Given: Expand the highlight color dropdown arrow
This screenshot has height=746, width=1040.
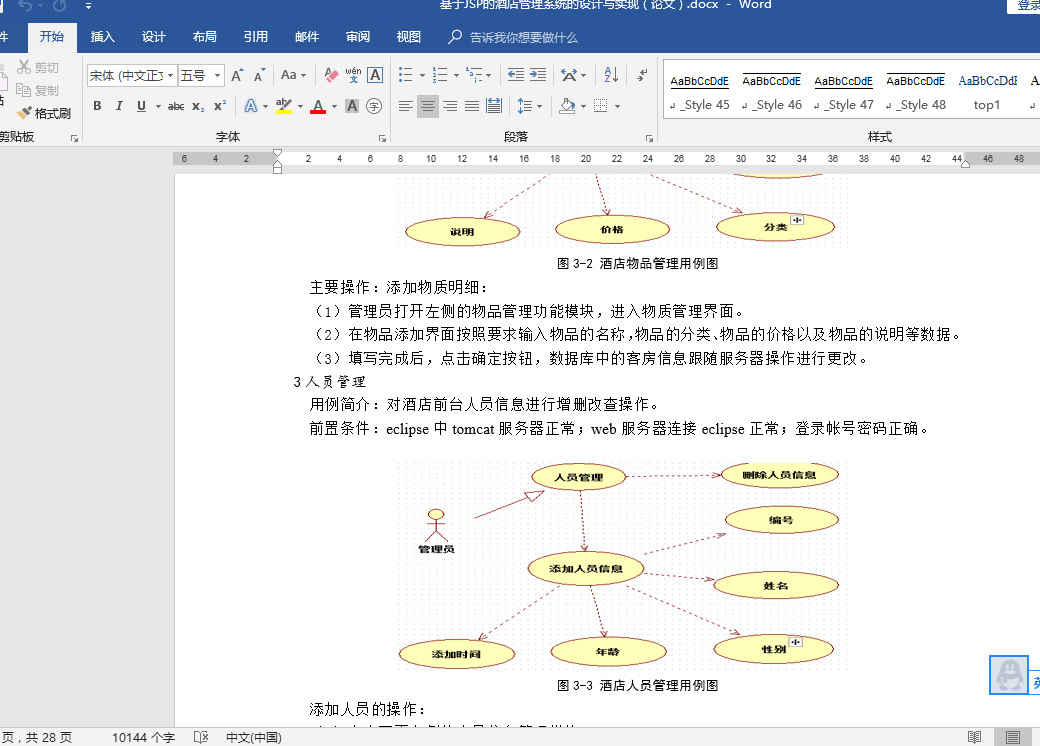Looking at the screenshot, I should point(300,106).
